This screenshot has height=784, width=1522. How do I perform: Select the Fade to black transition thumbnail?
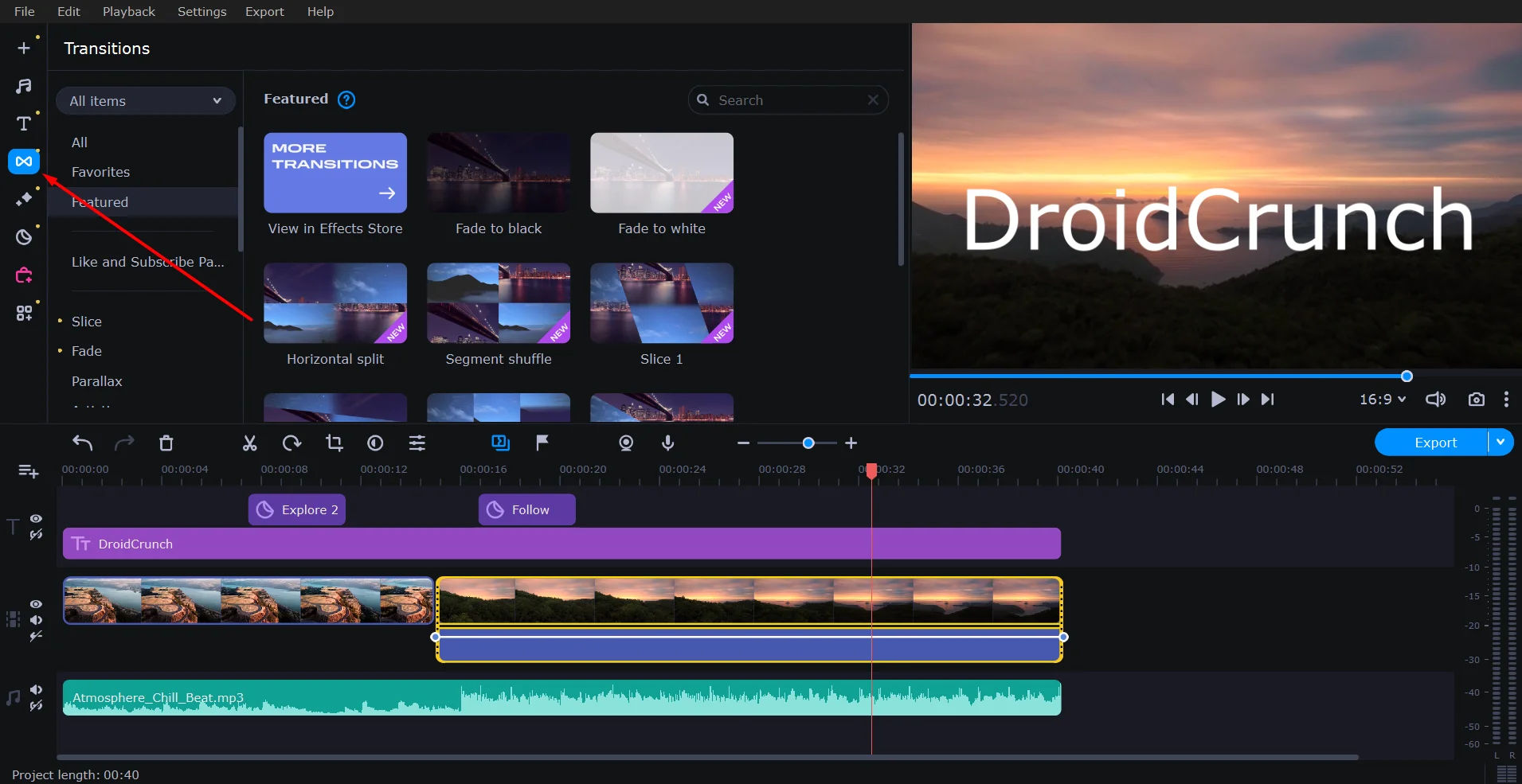499,173
